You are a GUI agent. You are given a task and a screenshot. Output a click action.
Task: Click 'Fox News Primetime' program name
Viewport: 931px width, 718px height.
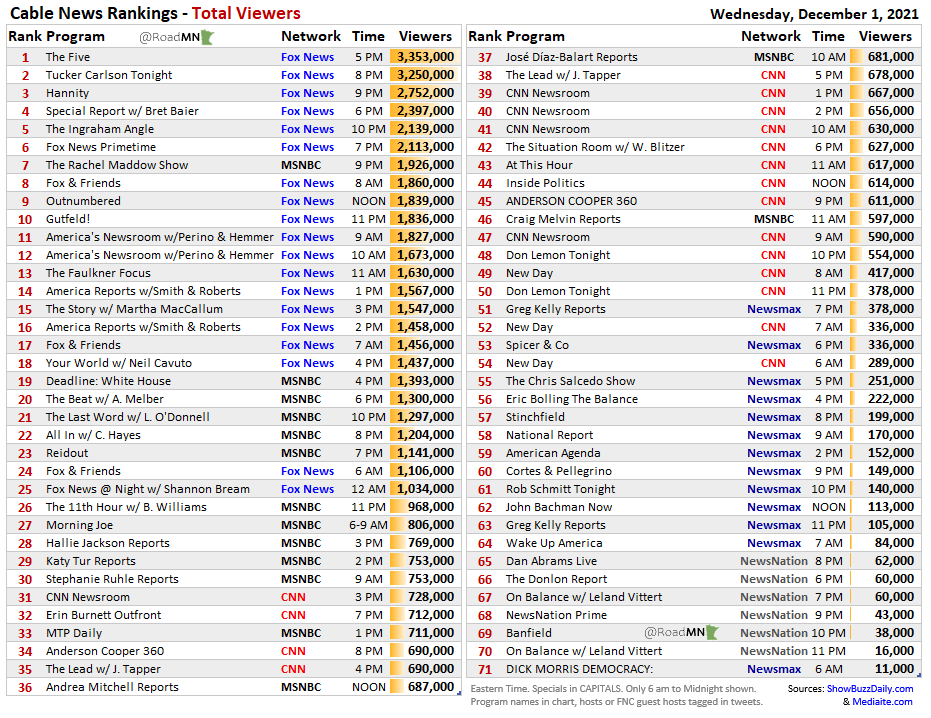pyautogui.click(x=100, y=147)
